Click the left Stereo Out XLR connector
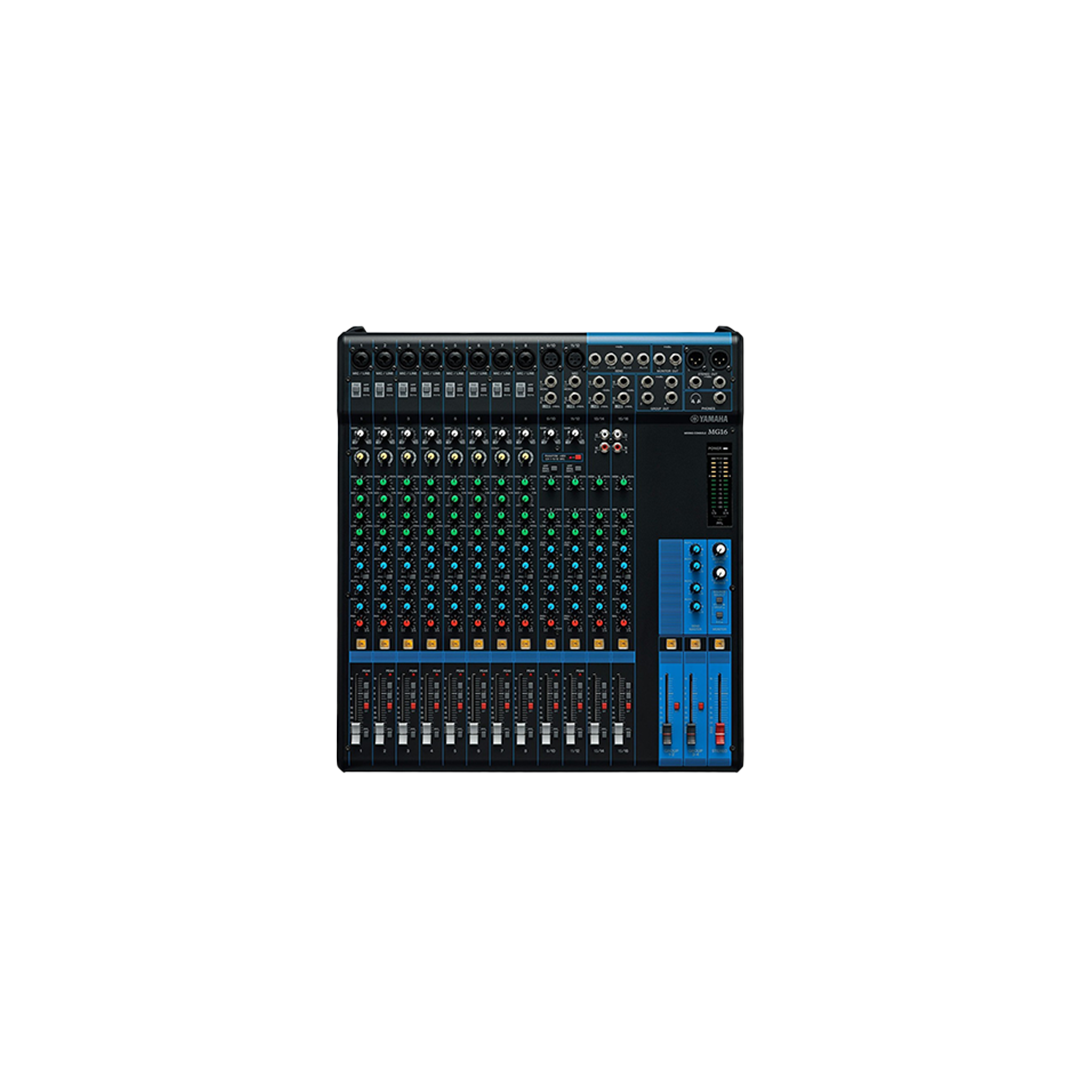The width and height of the screenshot is (1080, 1080). coord(696,359)
